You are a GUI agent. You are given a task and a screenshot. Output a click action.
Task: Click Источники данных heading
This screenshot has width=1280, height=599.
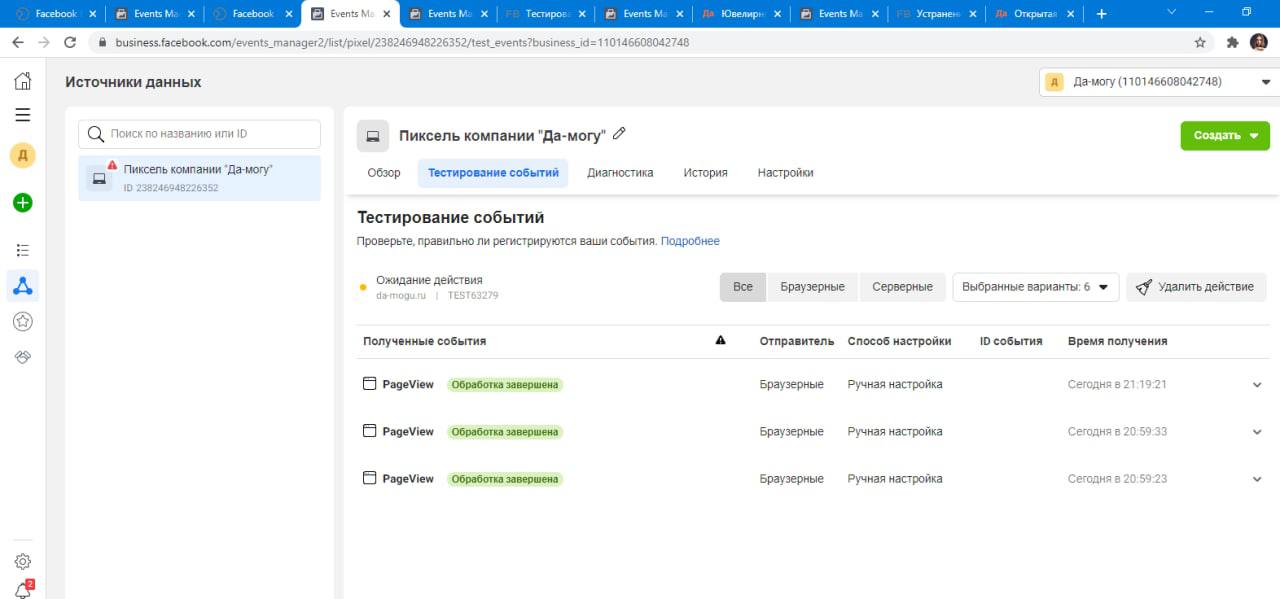[x=133, y=82]
